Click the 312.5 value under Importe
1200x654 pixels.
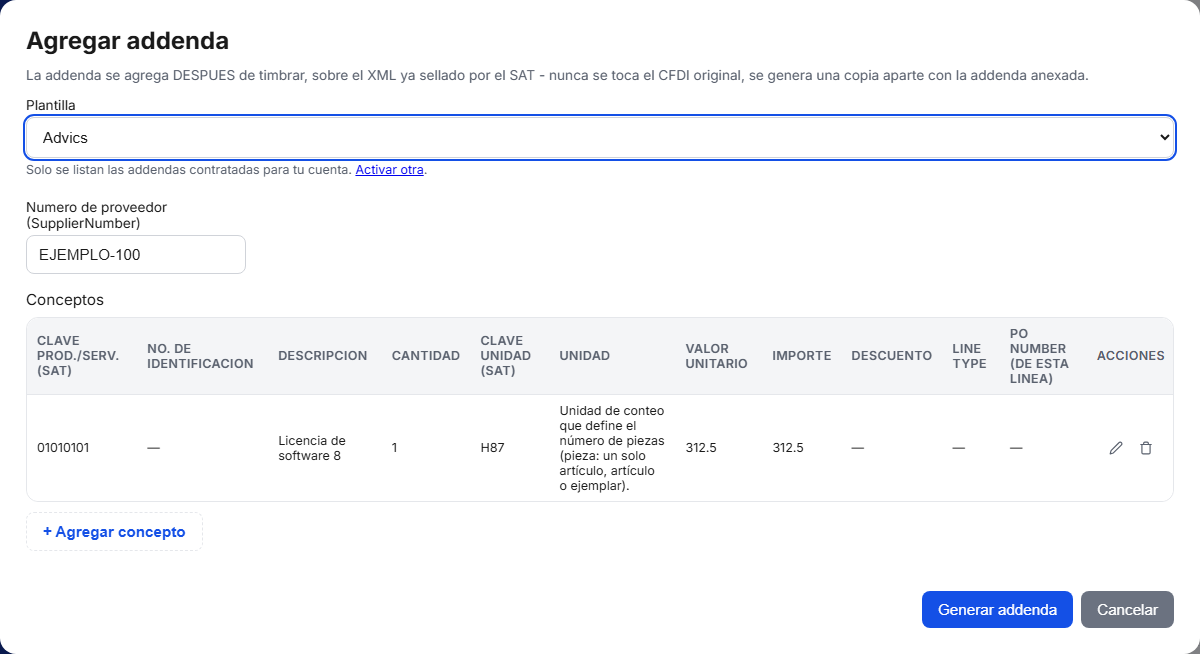[788, 448]
